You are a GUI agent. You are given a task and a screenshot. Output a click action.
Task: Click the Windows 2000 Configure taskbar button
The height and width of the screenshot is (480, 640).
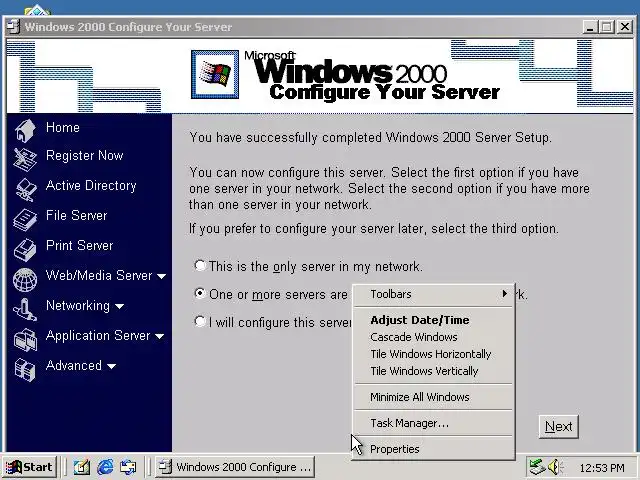(x=235, y=467)
